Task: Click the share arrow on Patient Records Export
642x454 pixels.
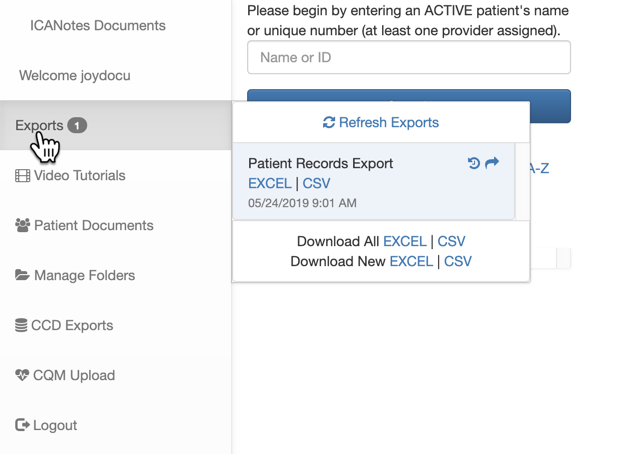Action: tap(492, 163)
